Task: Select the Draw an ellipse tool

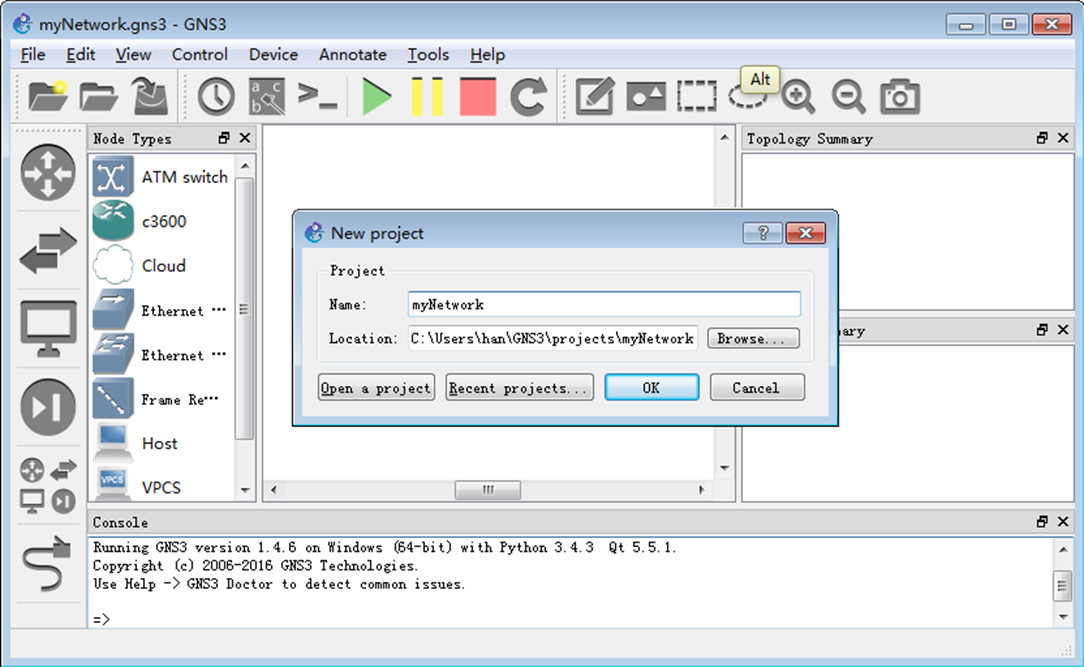Action: coord(747,98)
